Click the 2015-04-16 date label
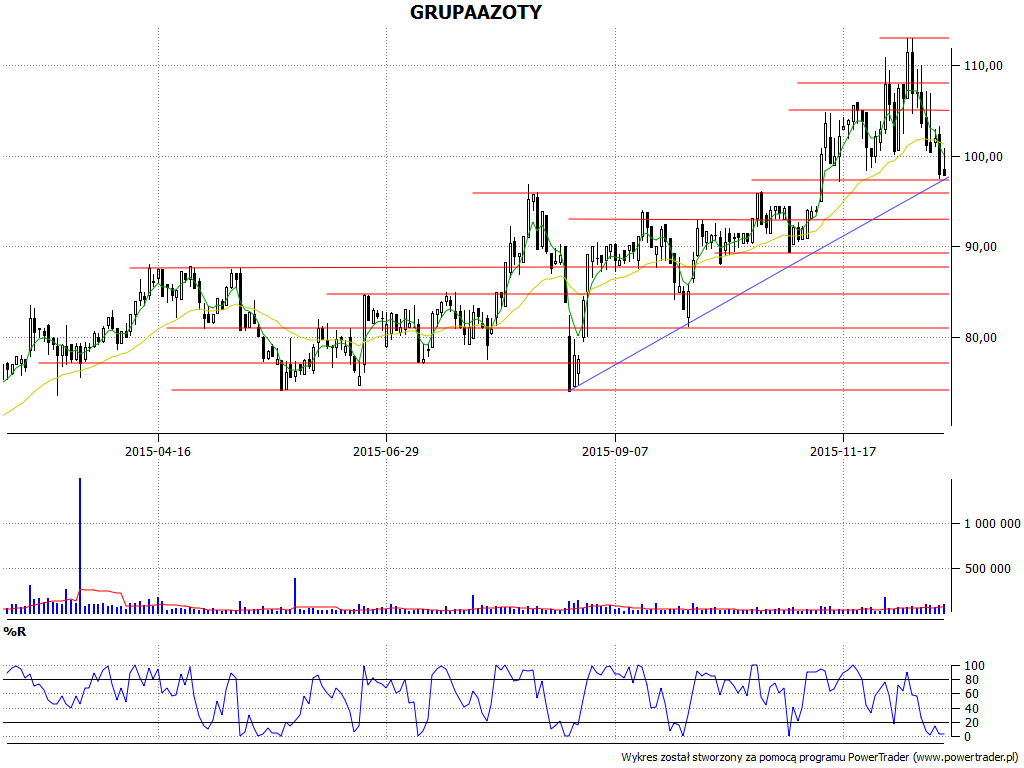The width and height of the screenshot is (1024, 768). [x=158, y=451]
